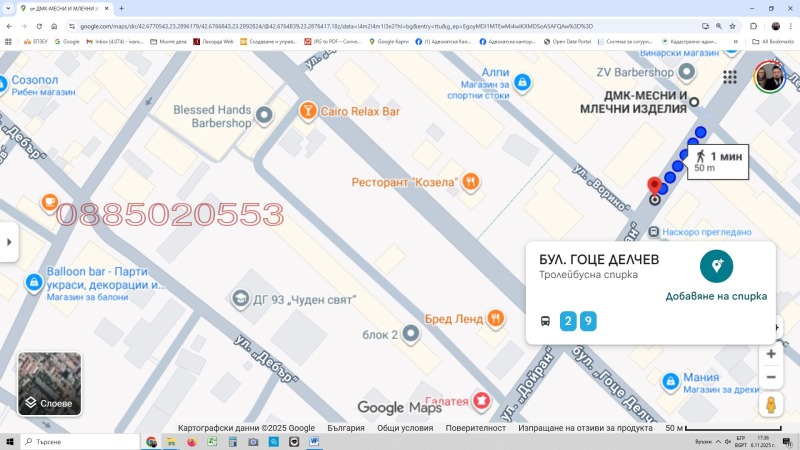Go back in browser history

pyautogui.click(x=9, y=26)
